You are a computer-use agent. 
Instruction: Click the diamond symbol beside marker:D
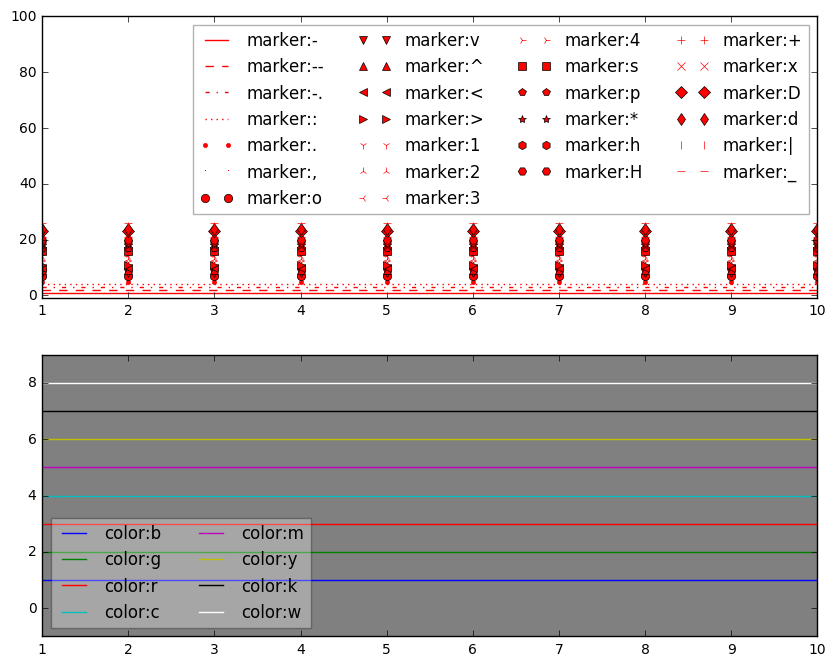coord(681,93)
